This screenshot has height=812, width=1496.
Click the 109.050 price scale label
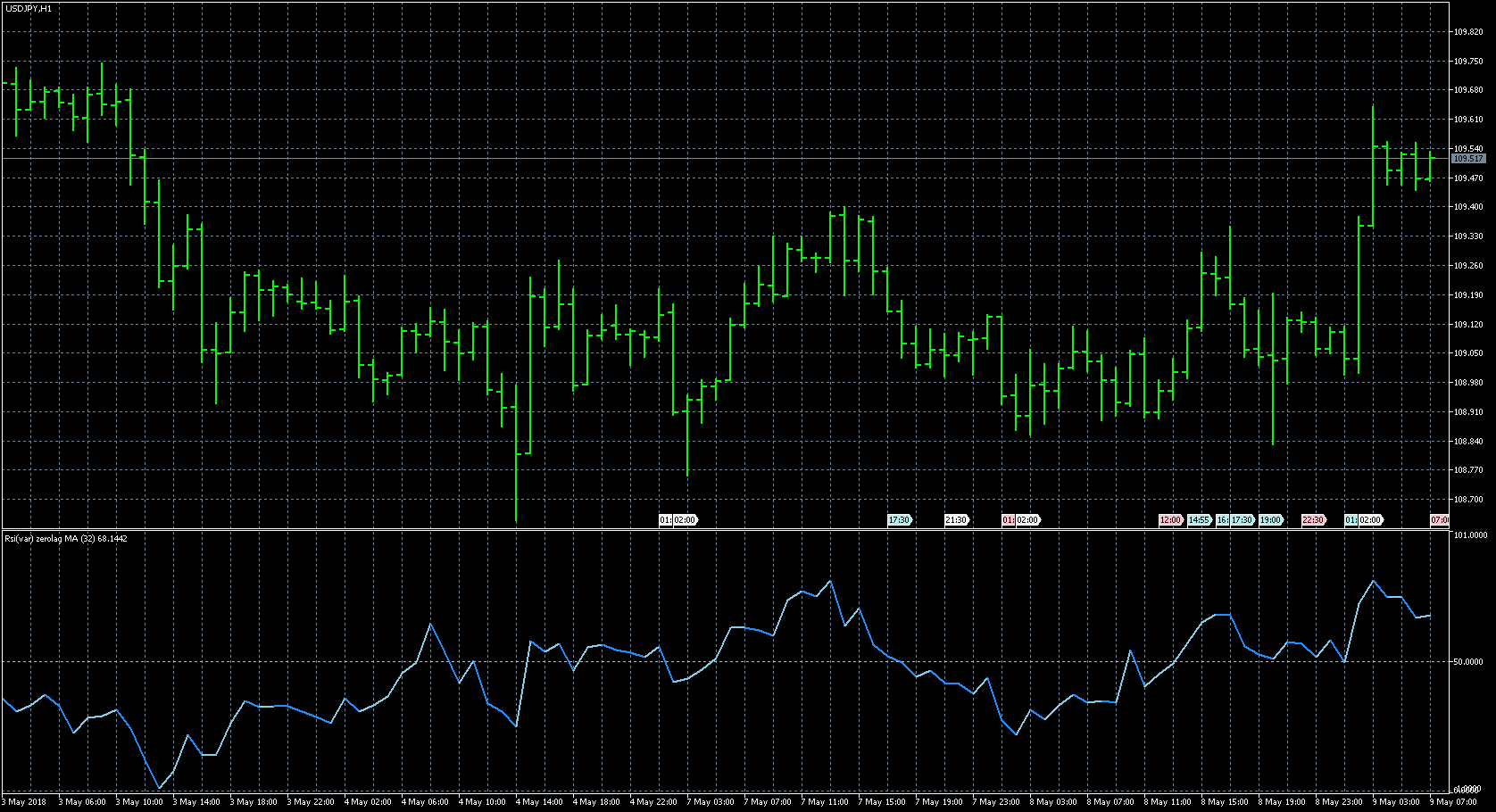click(x=1467, y=353)
